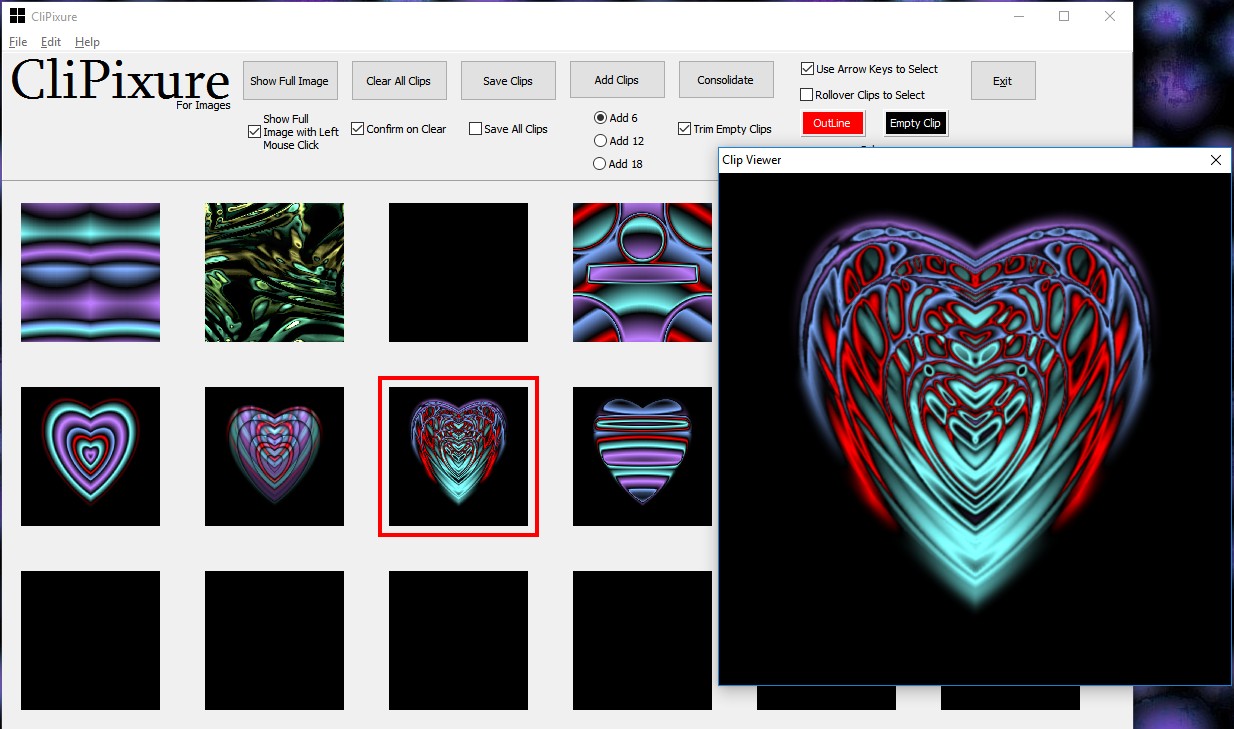Click the Clear All Clips button

pyautogui.click(x=399, y=81)
